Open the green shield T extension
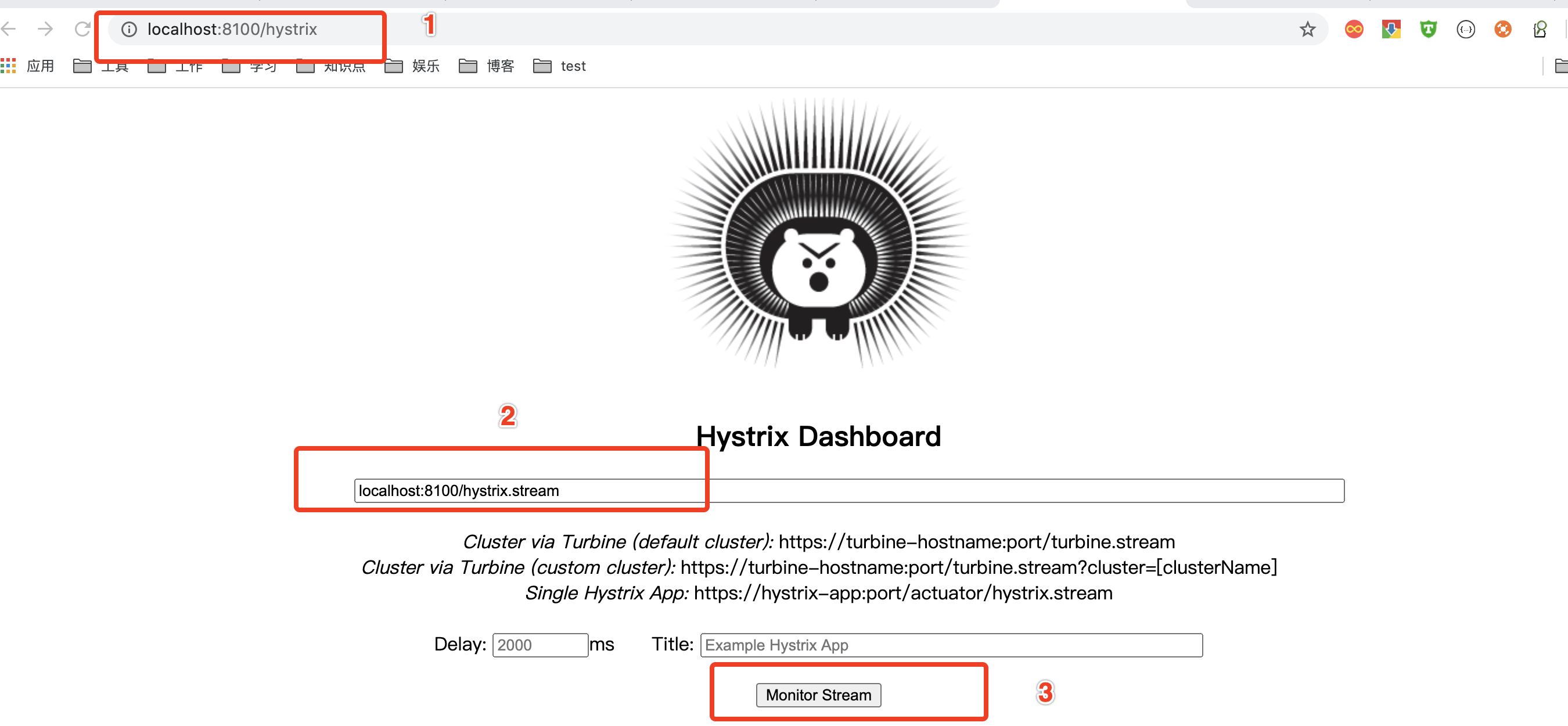Viewport: 1568px width, 726px height. [x=1428, y=29]
